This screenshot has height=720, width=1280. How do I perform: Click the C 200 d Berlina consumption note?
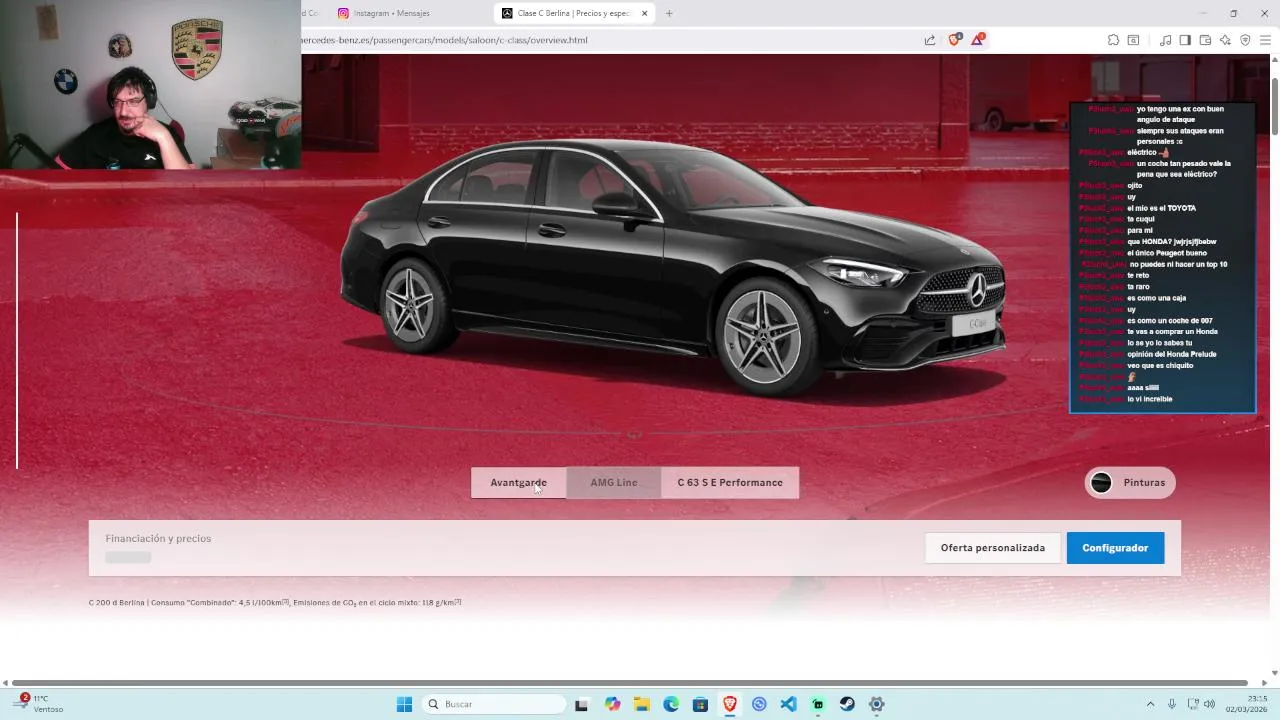click(x=275, y=602)
